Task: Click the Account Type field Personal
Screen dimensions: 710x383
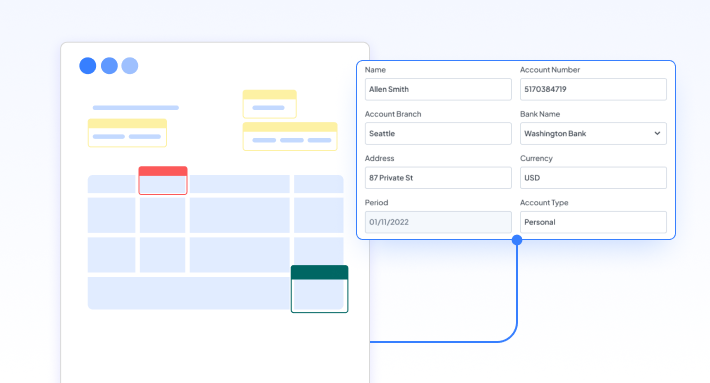Action: [x=593, y=222]
